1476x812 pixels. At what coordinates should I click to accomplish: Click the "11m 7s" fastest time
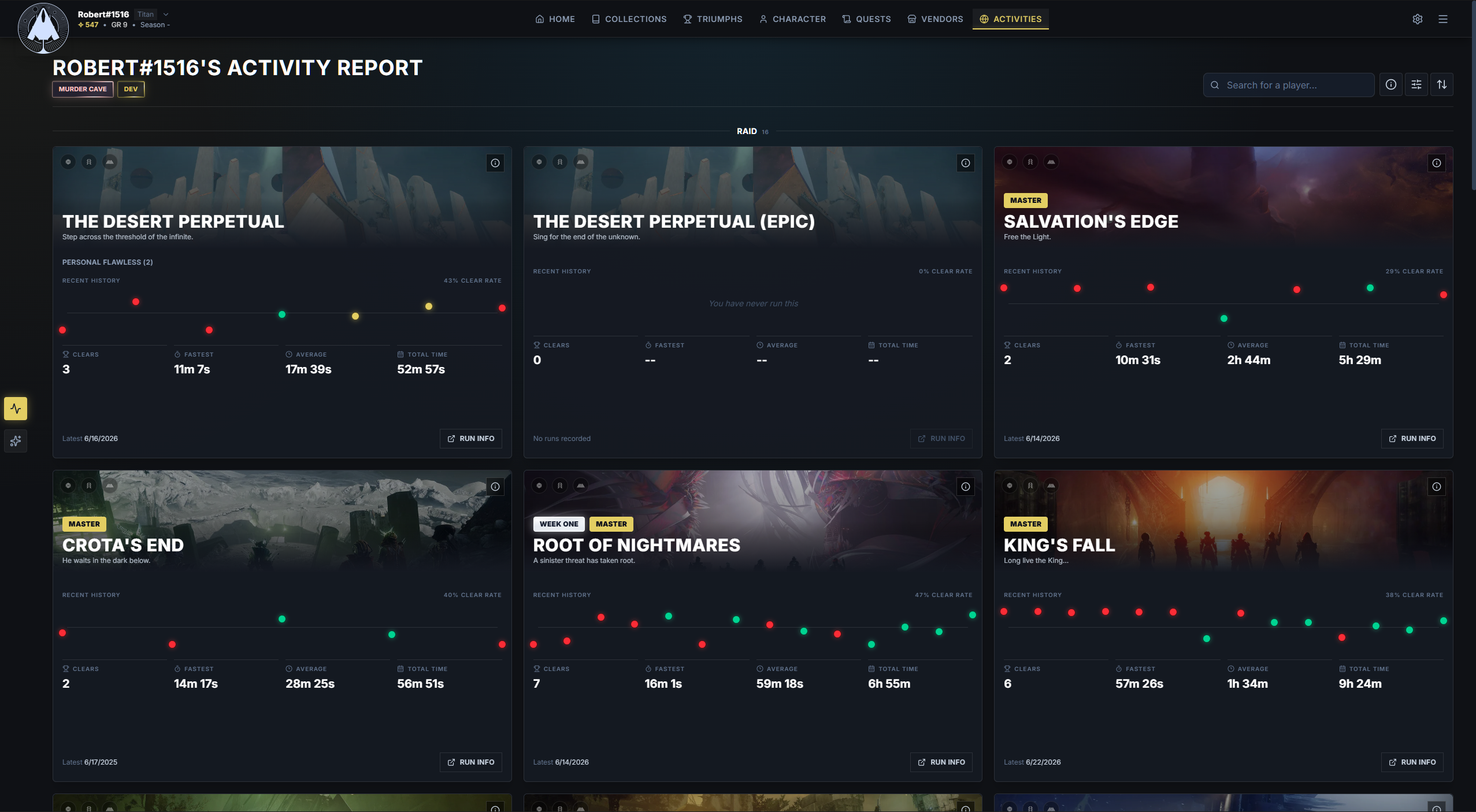coord(192,369)
